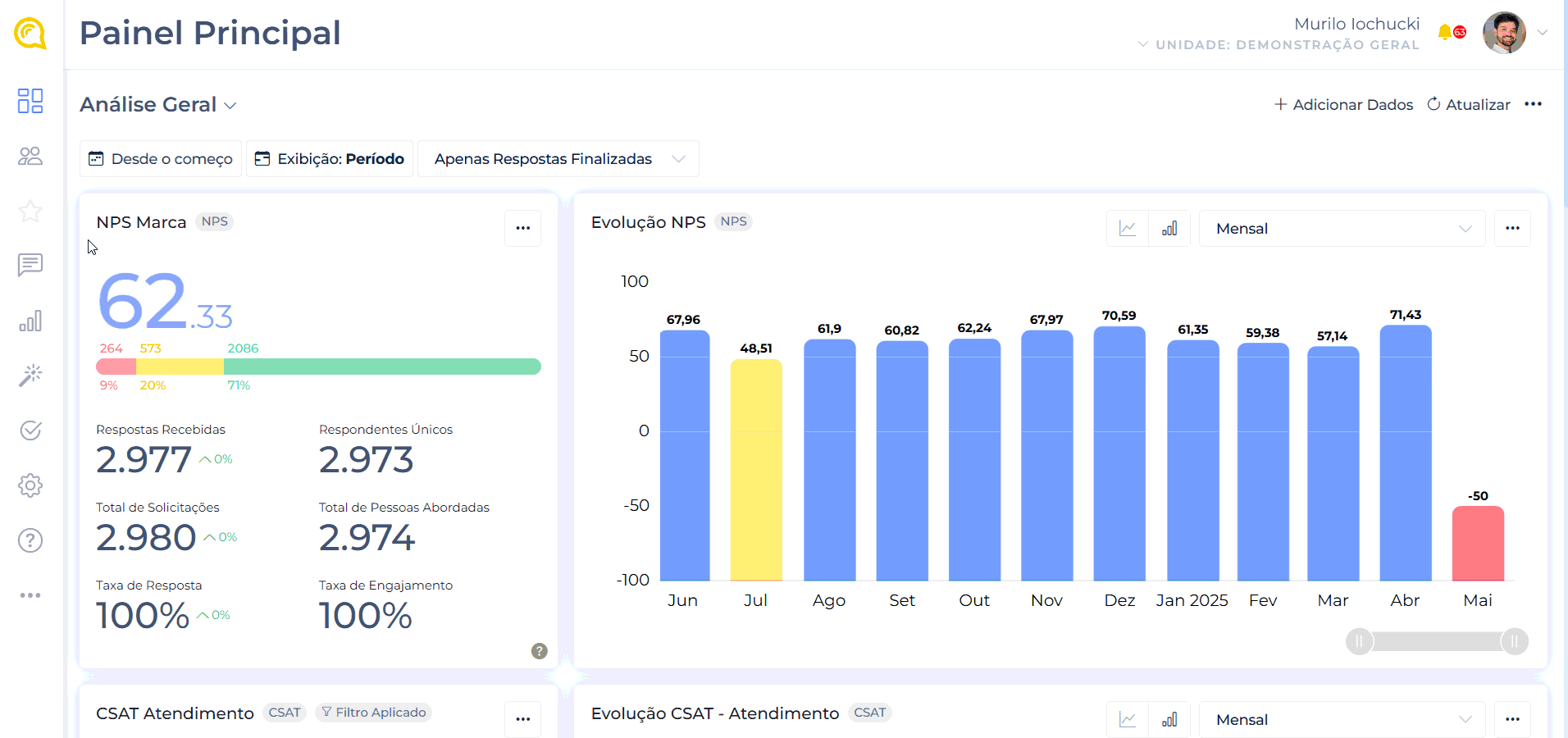The image size is (1568, 738).
Task: Switch Evolução NPS to line chart view
Action: click(1128, 229)
